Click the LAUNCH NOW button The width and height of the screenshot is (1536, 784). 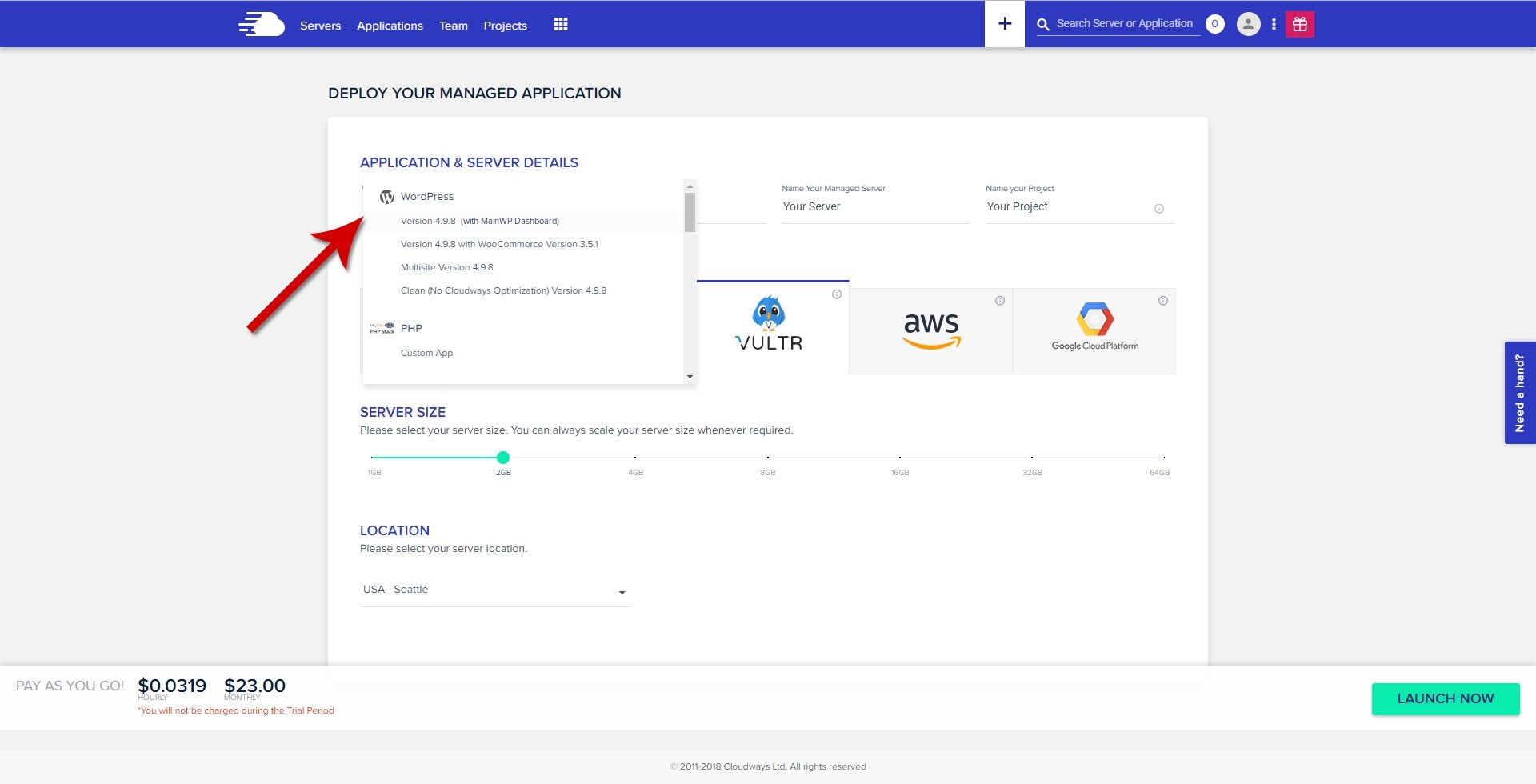[x=1445, y=698]
